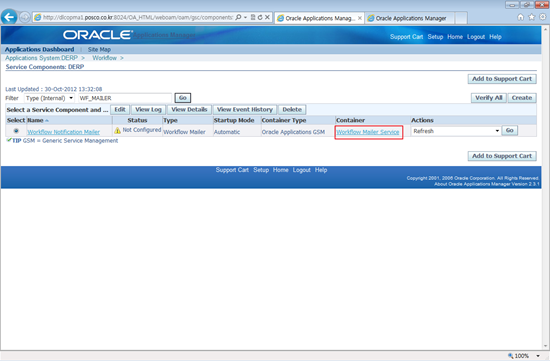Open the browser Home icon
Viewport: 550px width, 361px height.
[521, 17]
